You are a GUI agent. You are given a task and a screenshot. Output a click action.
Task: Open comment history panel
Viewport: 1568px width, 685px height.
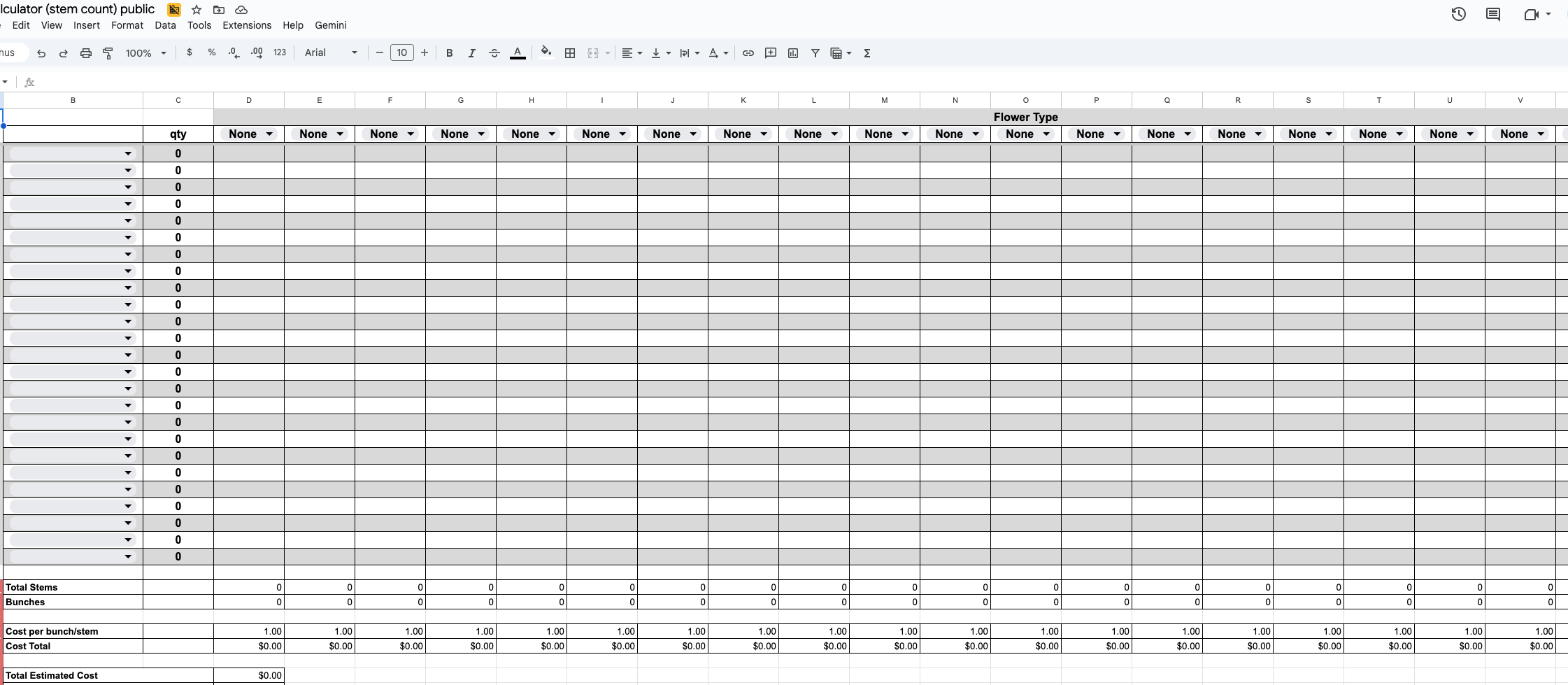click(x=1493, y=14)
